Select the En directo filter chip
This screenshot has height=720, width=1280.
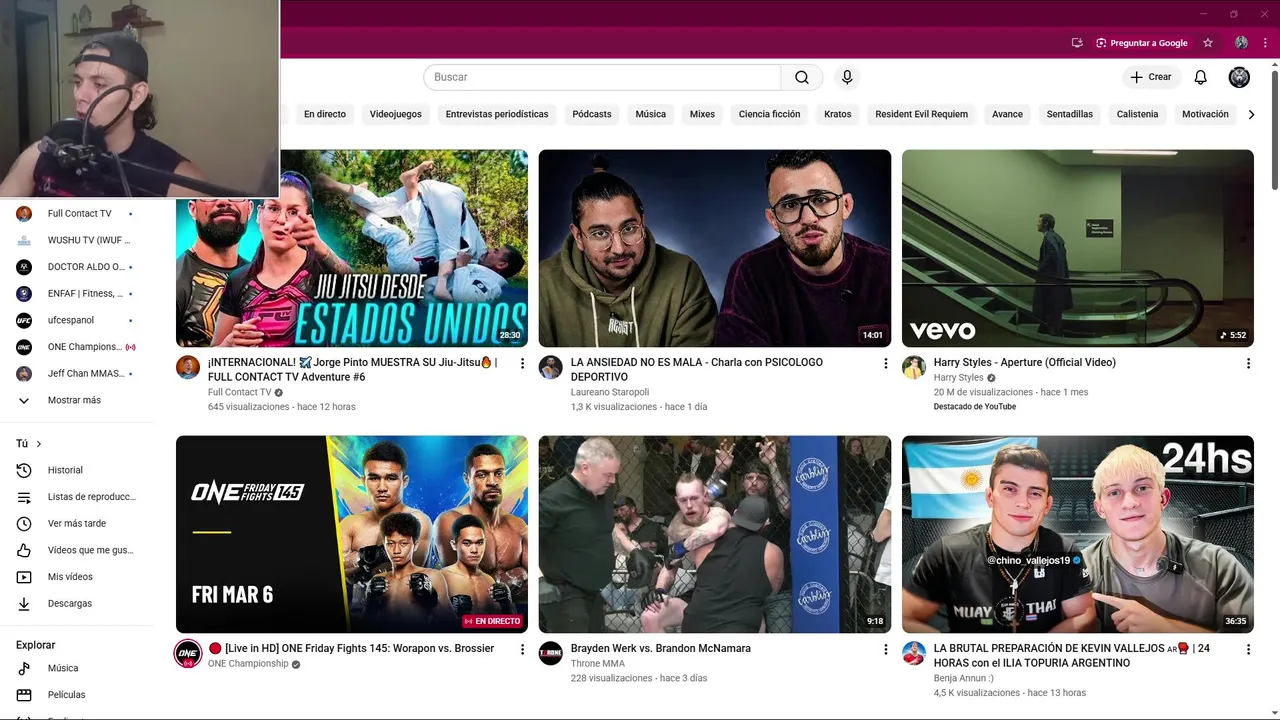coord(325,114)
